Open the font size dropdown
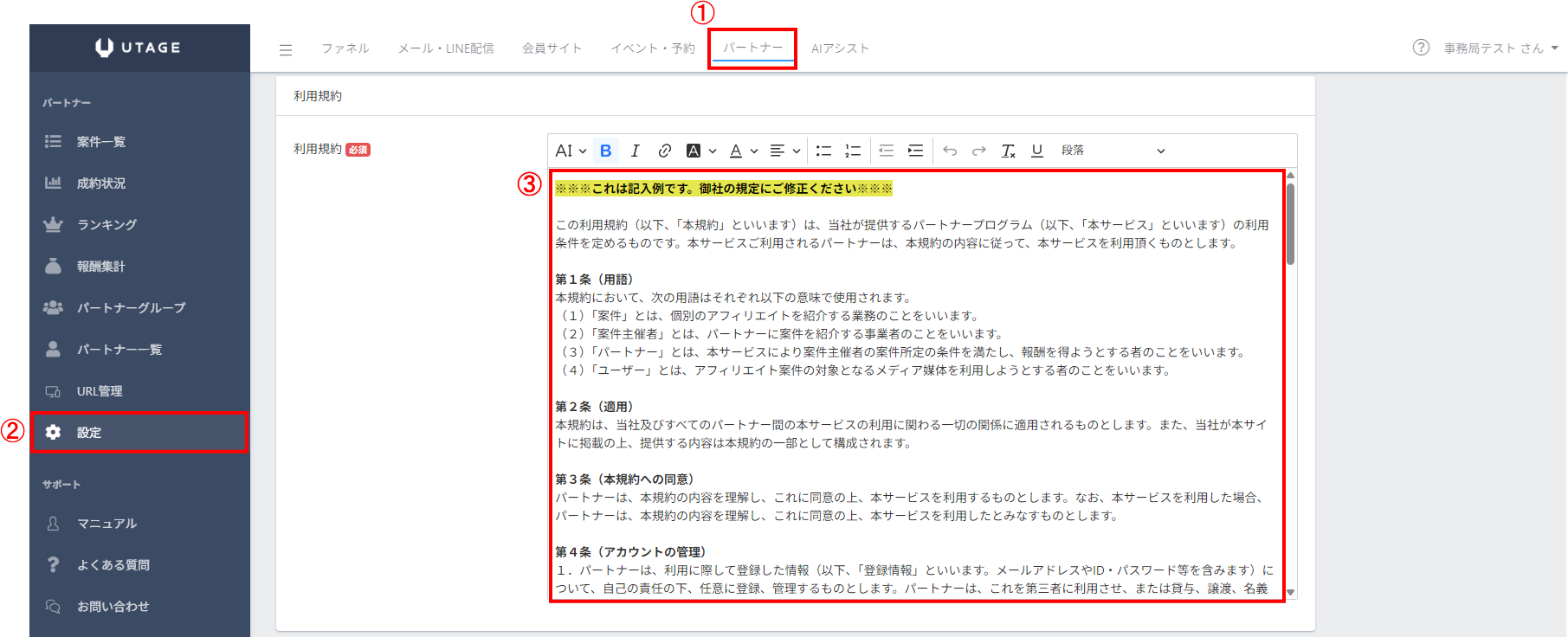The width and height of the screenshot is (1568, 637). [x=571, y=151]
